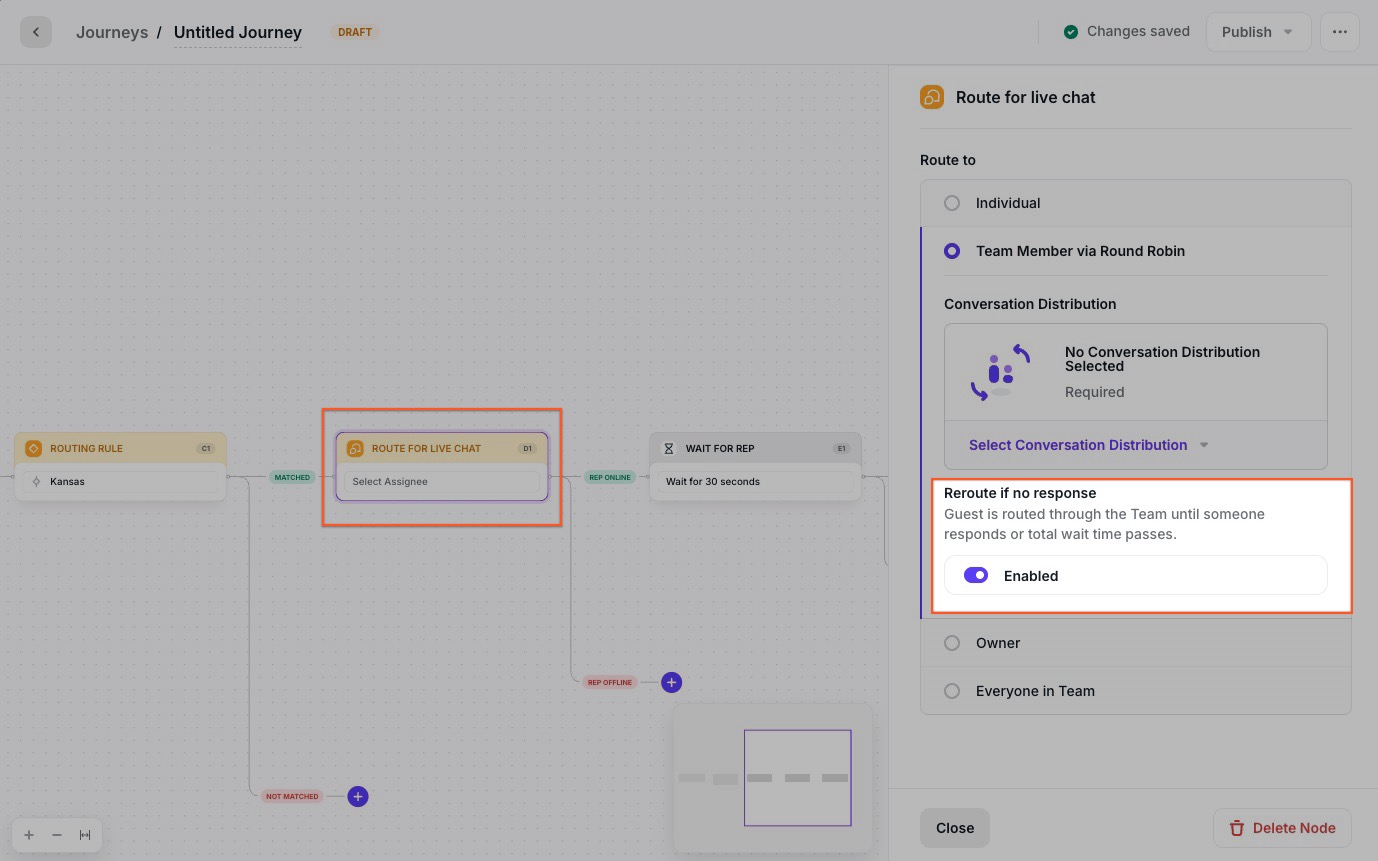Image resolution: width=1378 pixels, height=861 pixels.
Task: Select the Owner radio option
Action: click(x=952, y=643)
